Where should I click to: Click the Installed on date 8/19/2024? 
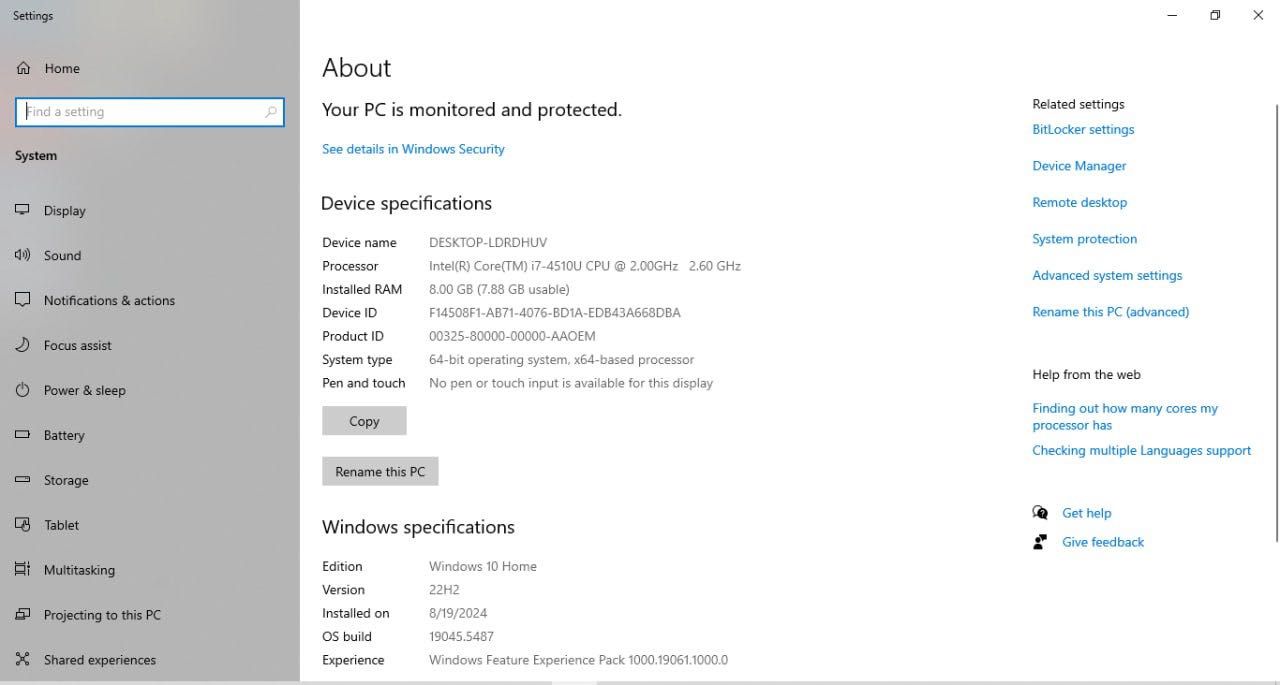click(x=458, y=613)
